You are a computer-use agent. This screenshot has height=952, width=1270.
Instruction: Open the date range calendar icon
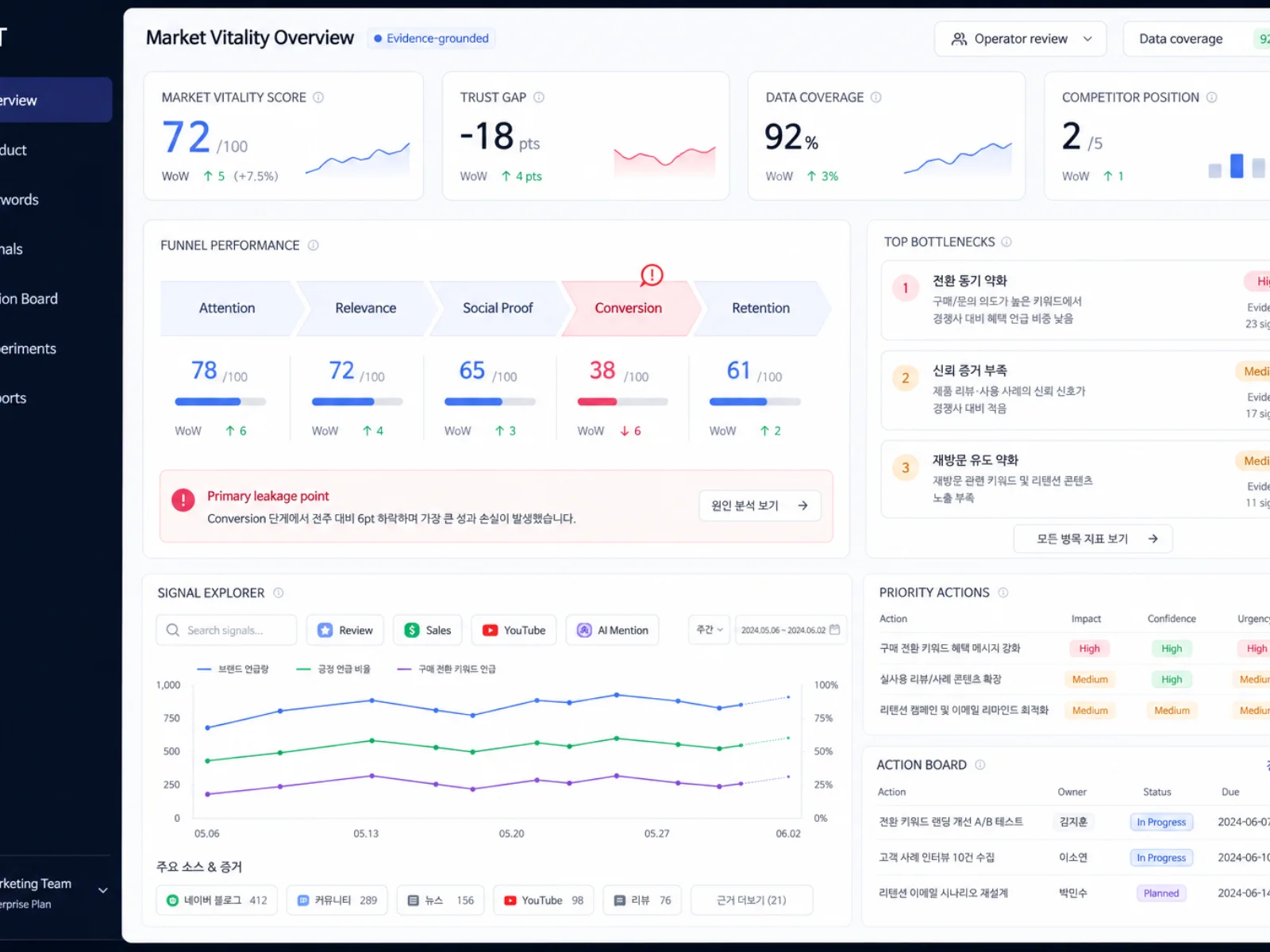click(834, 630)
